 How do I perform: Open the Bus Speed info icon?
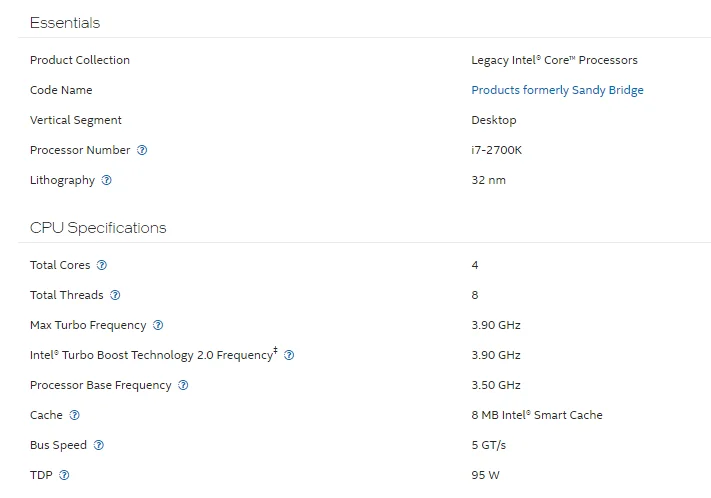(99, 445)
